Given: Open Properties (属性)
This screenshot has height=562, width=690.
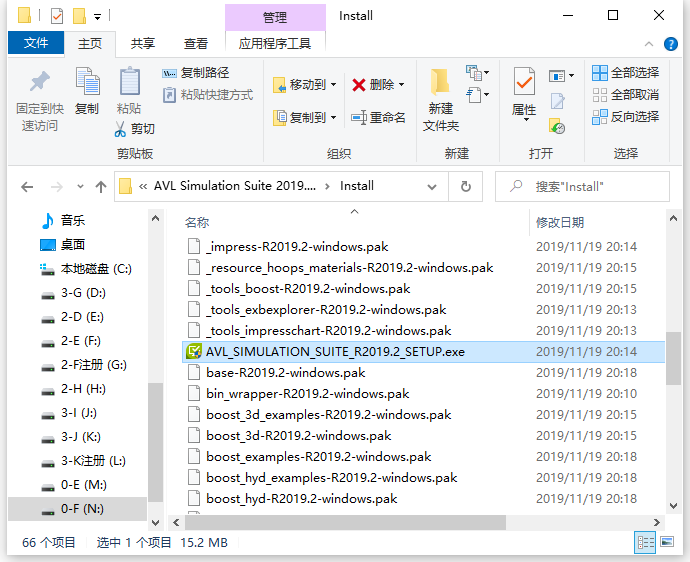Looking at the screenshot, I should click(x=524, y=95).
